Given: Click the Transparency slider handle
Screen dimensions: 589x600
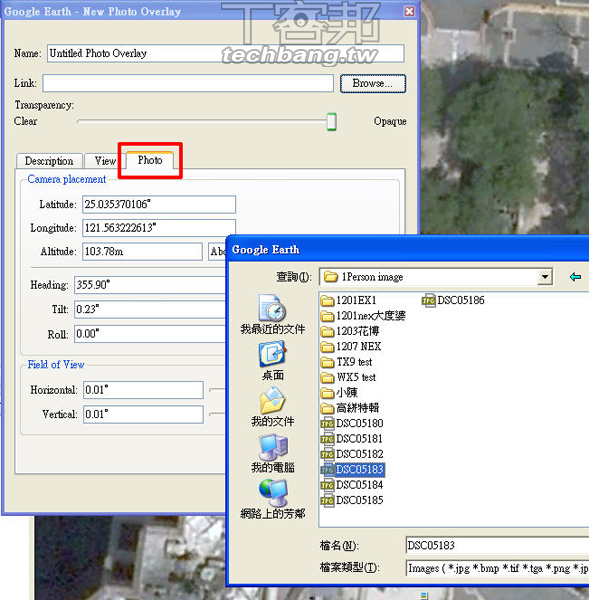Looking at the screenshot, I should coord(331,121).
